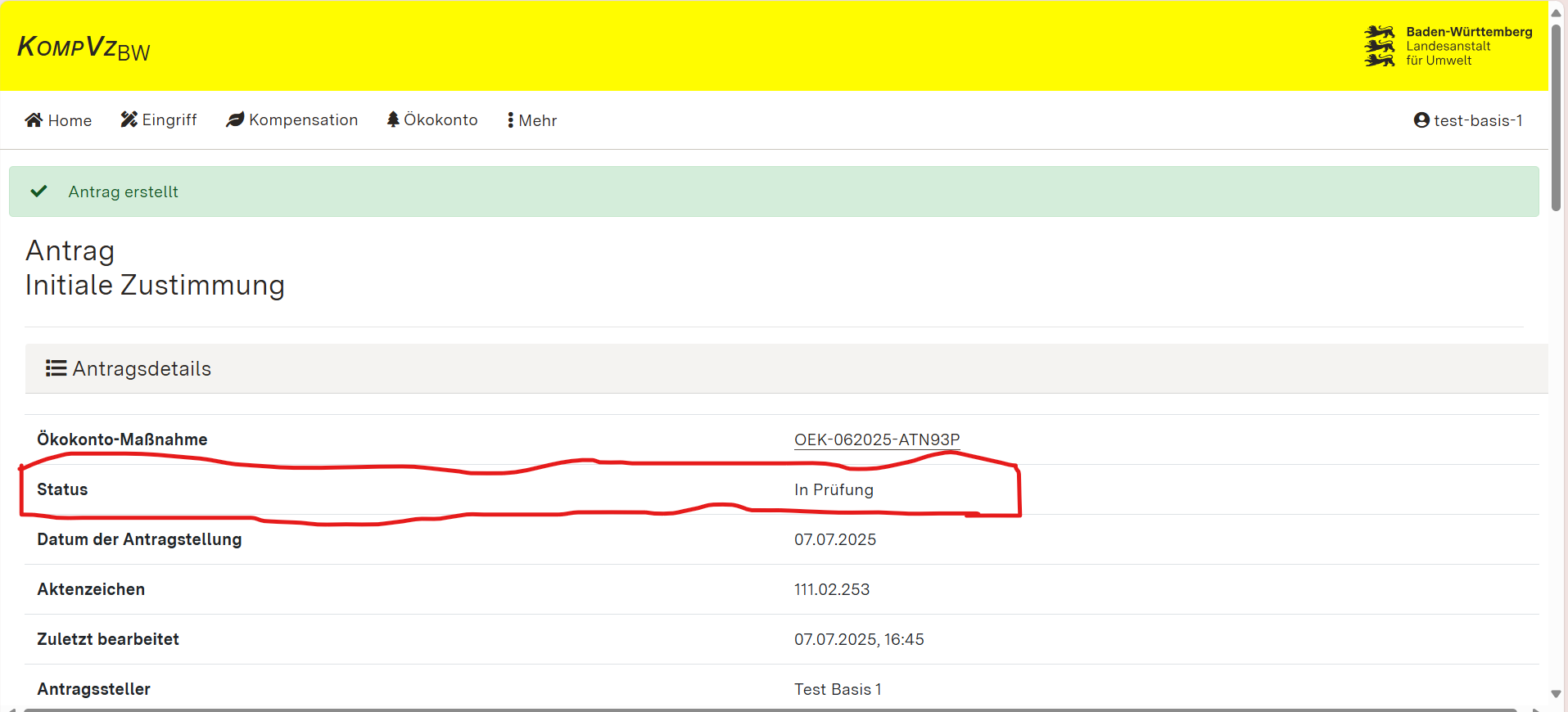This screenshot has width=1568, height=712.
Task: Click the list icon beside Antragsdetails
Action: [56, 368]
